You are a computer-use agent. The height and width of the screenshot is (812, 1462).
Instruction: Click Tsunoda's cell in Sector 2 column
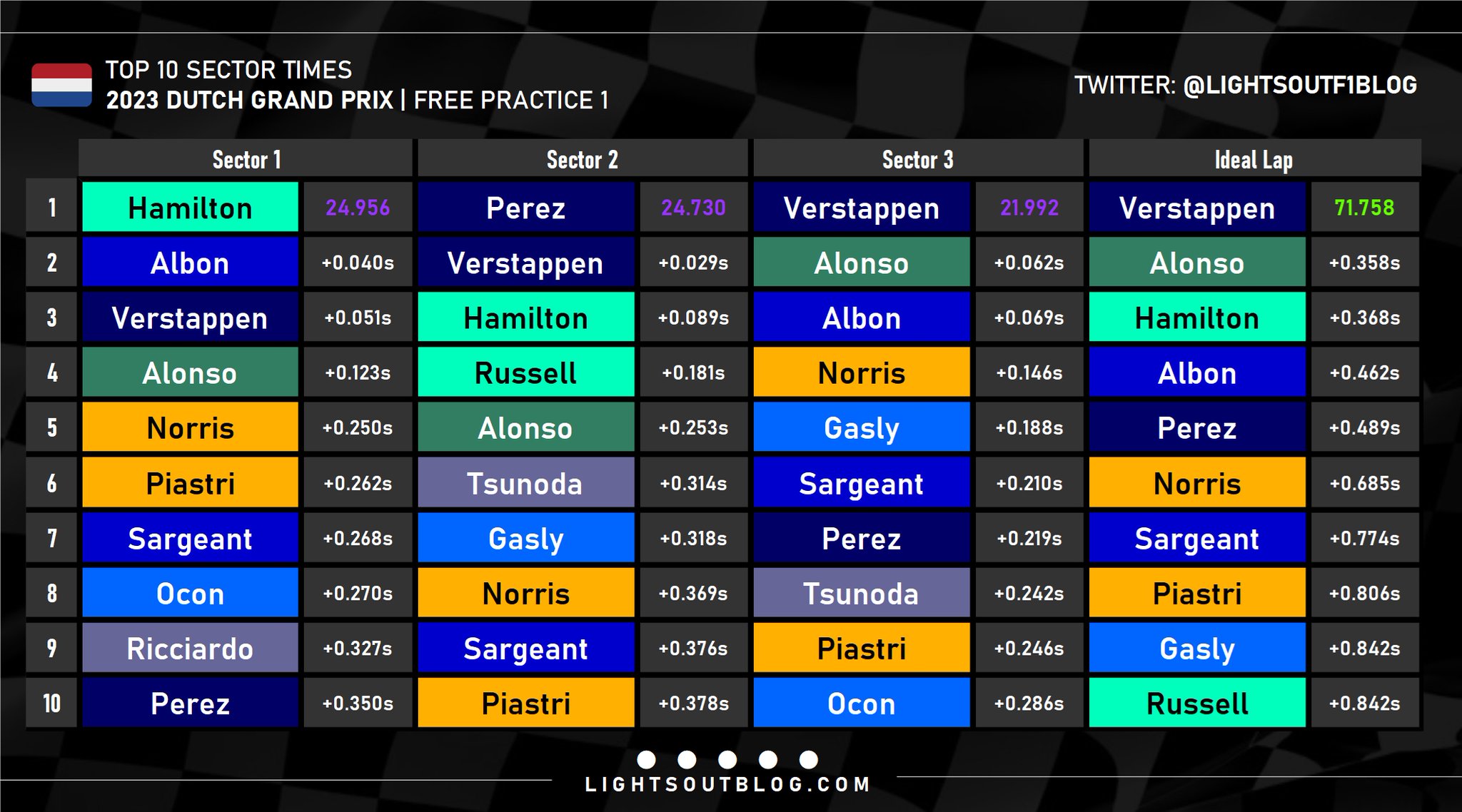pos(525,483)
